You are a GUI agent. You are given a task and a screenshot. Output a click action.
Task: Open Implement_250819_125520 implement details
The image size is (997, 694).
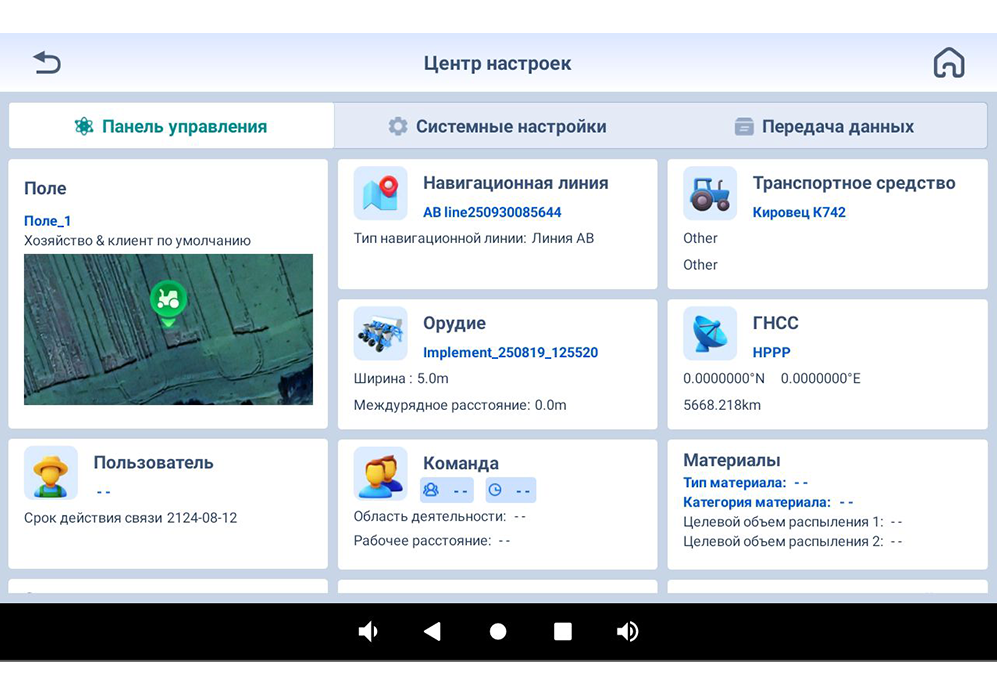511,352
